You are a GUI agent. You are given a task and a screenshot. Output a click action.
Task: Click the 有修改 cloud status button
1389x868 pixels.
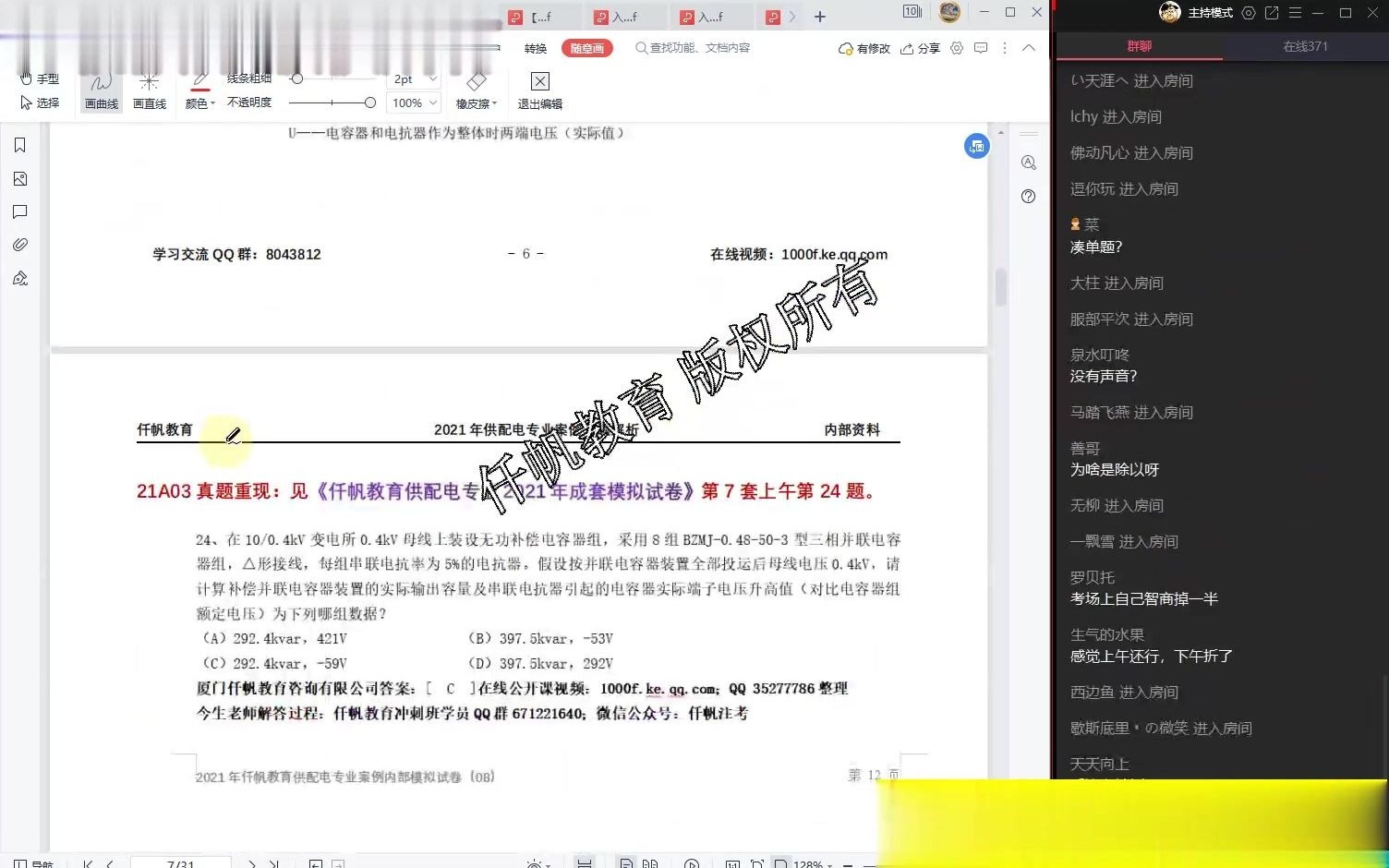pos(864,48)
